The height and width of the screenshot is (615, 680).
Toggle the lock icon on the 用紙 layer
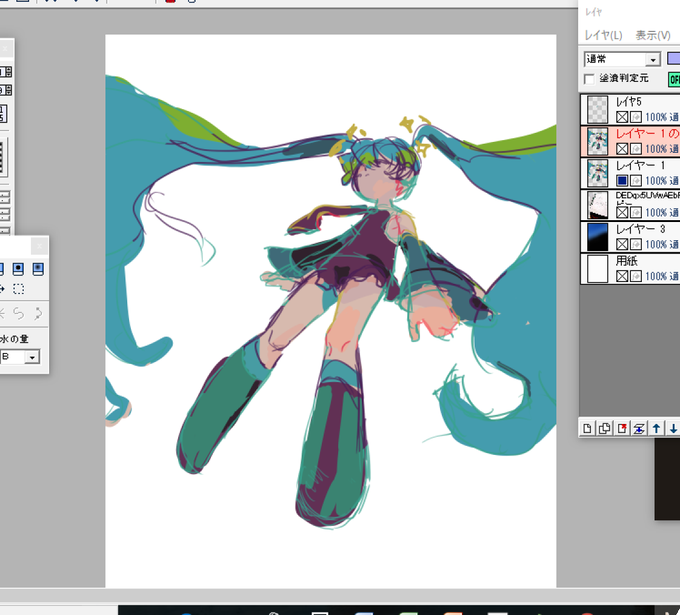pyautogui.click(x=636, y=276)
